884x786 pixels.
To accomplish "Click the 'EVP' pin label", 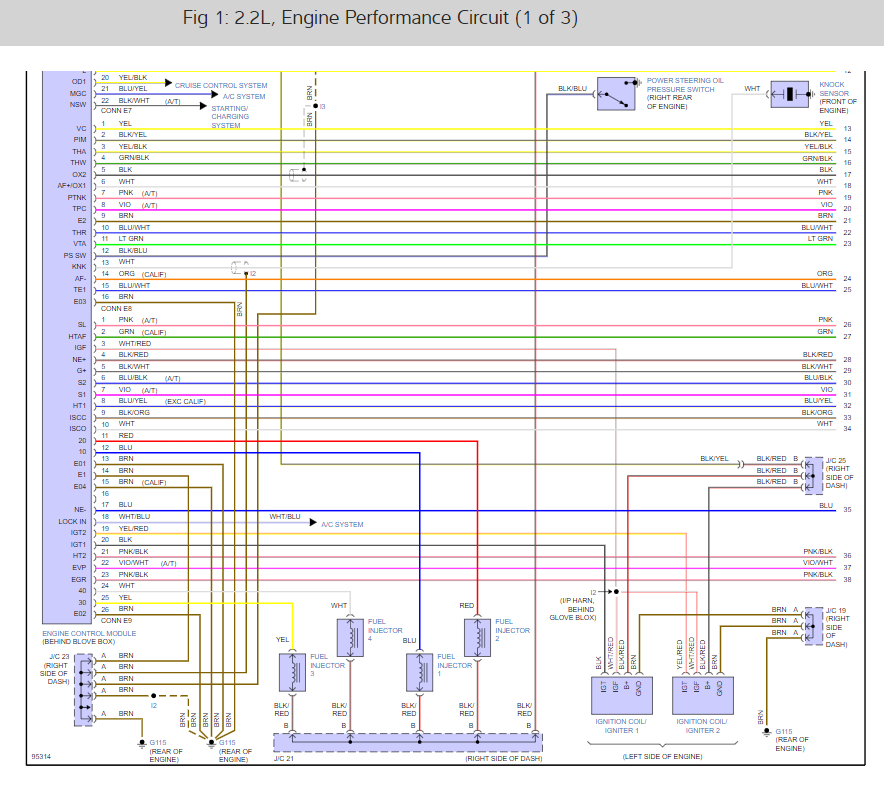I will coord(79,568).
